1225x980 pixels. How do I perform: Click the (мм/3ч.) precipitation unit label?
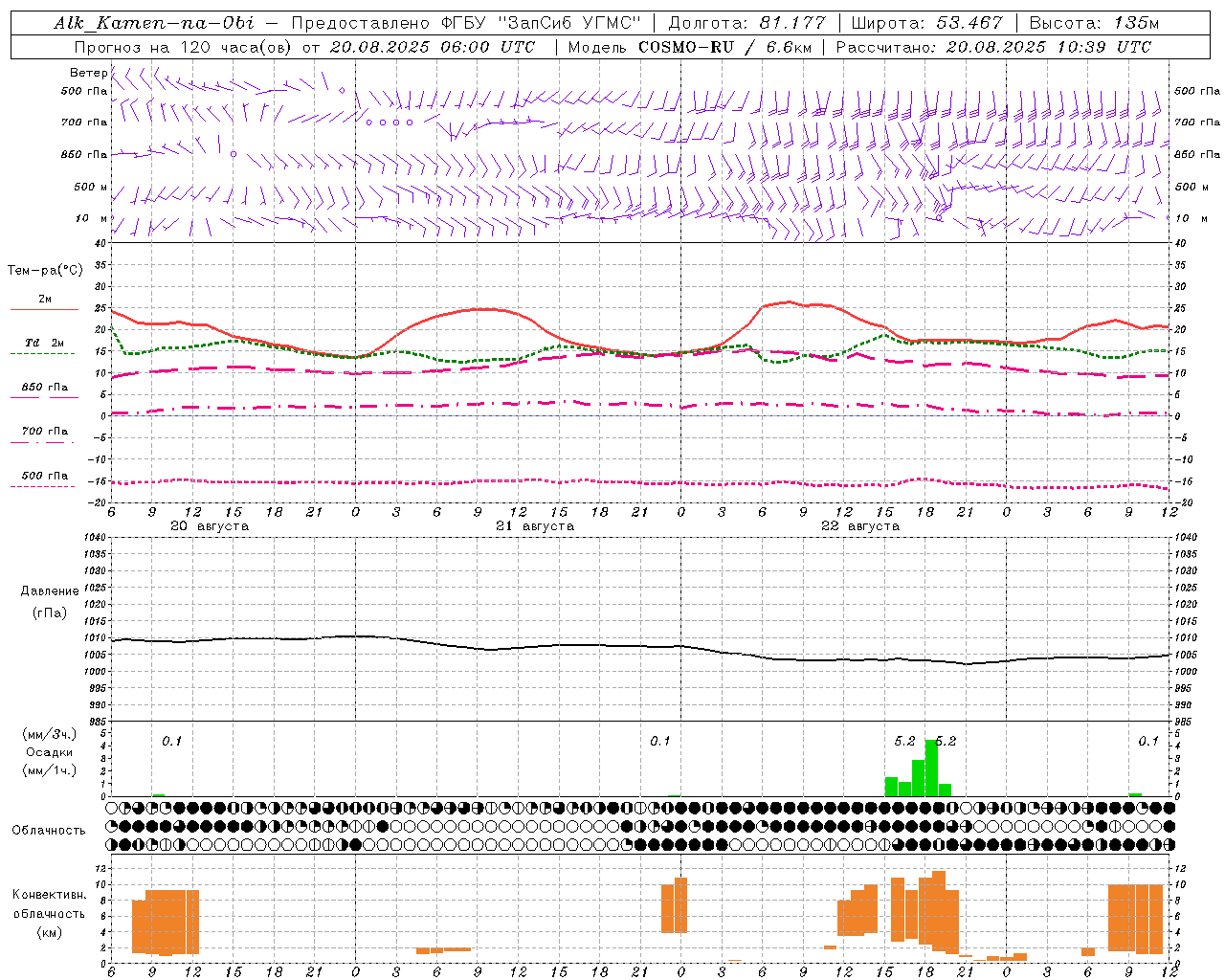50,734
